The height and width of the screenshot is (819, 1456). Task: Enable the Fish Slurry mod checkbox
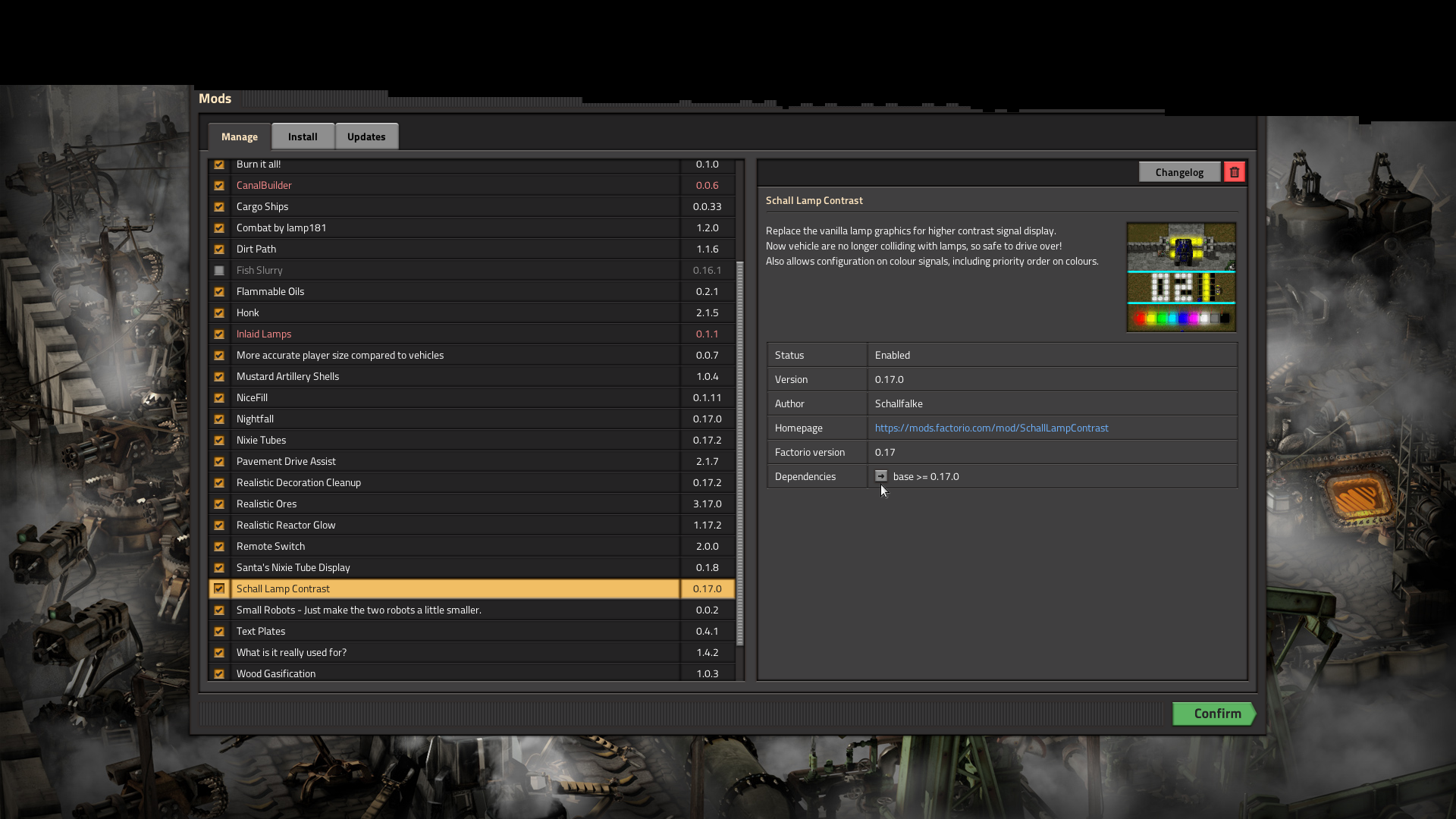(219, 271)
